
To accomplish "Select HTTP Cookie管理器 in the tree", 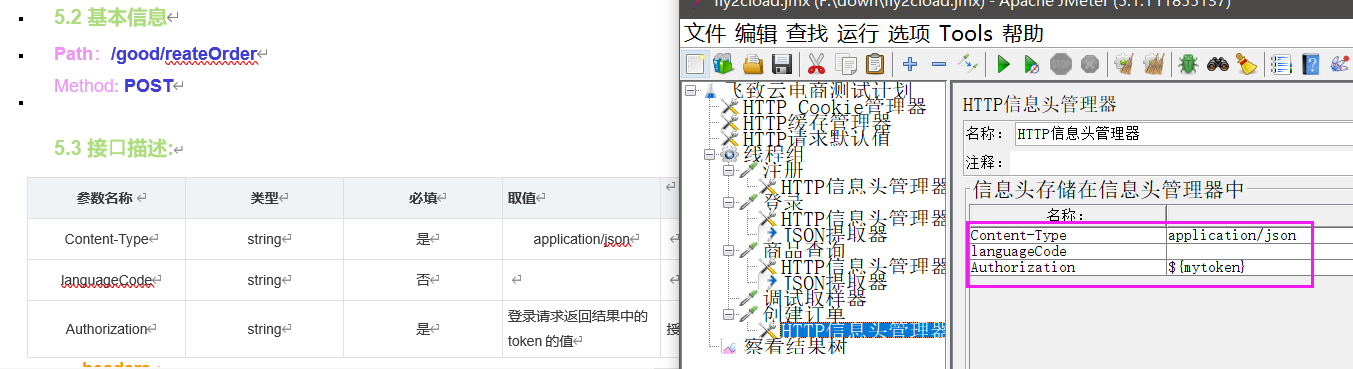I will 834,107.
